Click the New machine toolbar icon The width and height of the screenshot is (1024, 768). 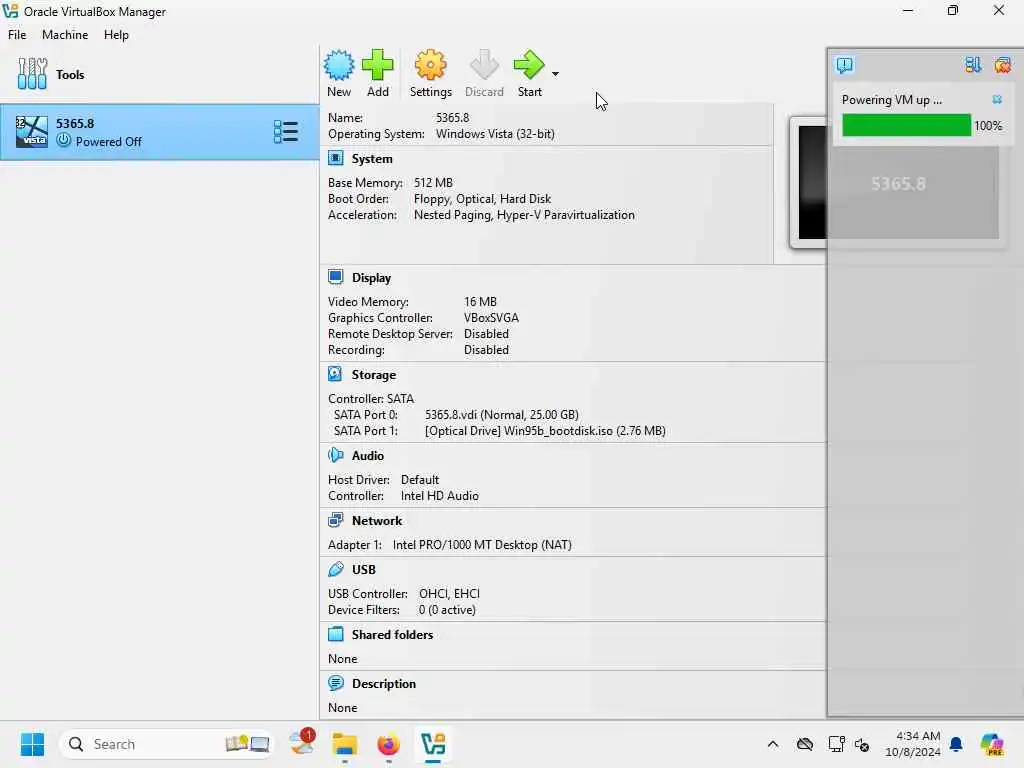point(339,65)
